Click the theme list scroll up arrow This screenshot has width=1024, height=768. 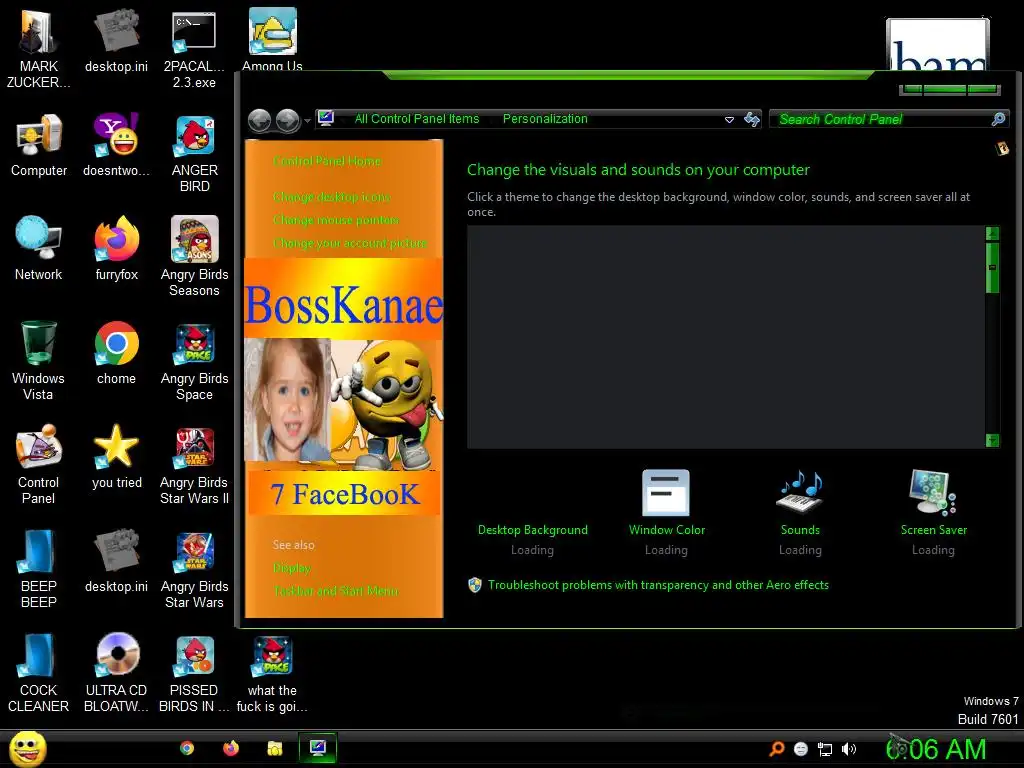[x=992, y=233]
